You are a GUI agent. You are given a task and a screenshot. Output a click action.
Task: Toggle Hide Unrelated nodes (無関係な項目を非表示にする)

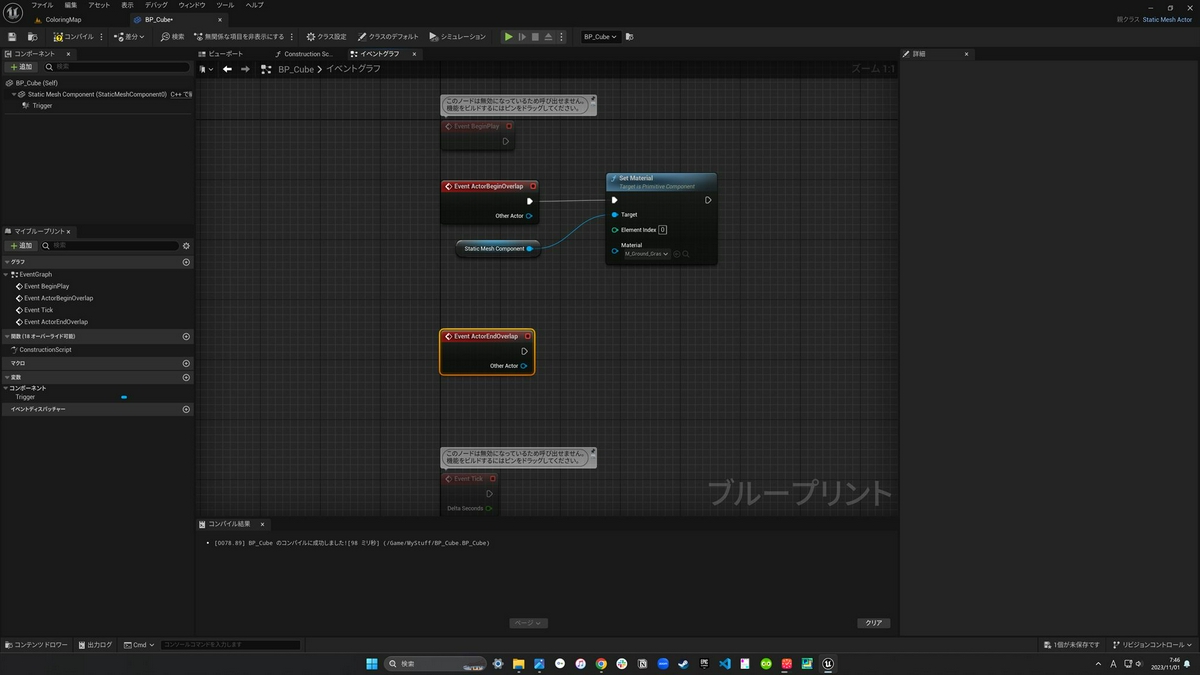[239, 37]
